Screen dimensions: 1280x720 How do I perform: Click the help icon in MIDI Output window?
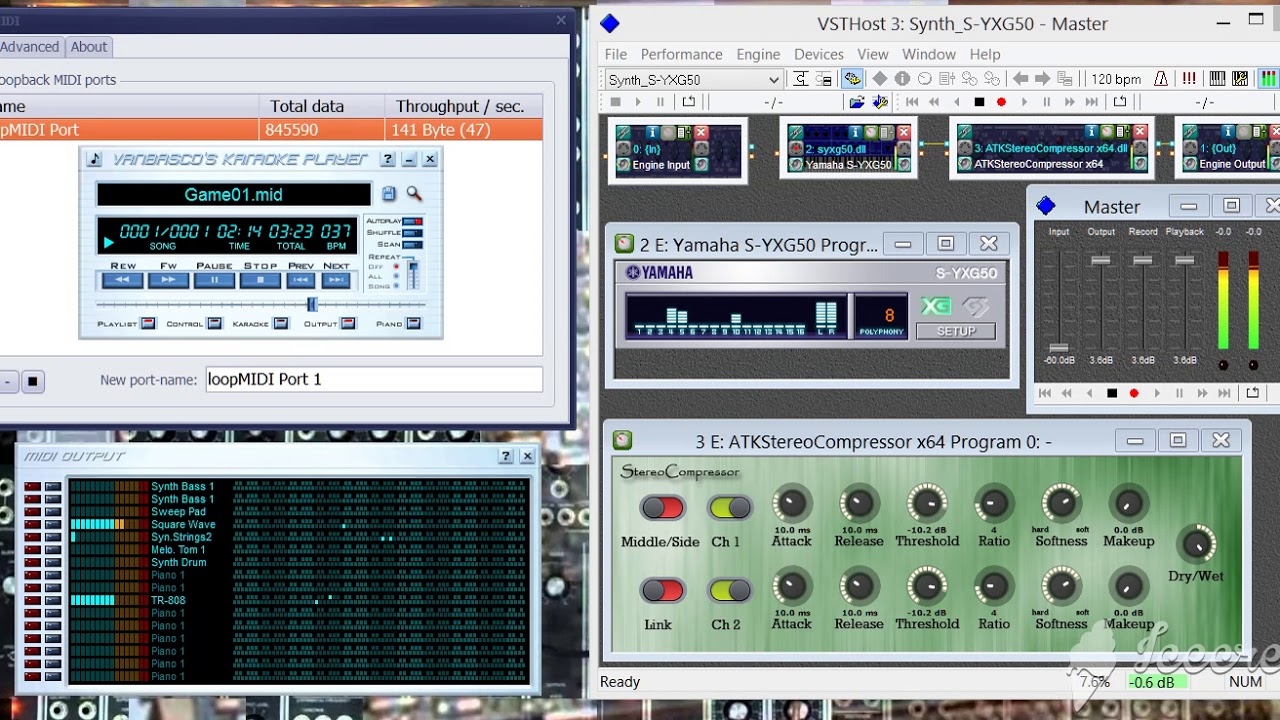(x=505, y=456)
